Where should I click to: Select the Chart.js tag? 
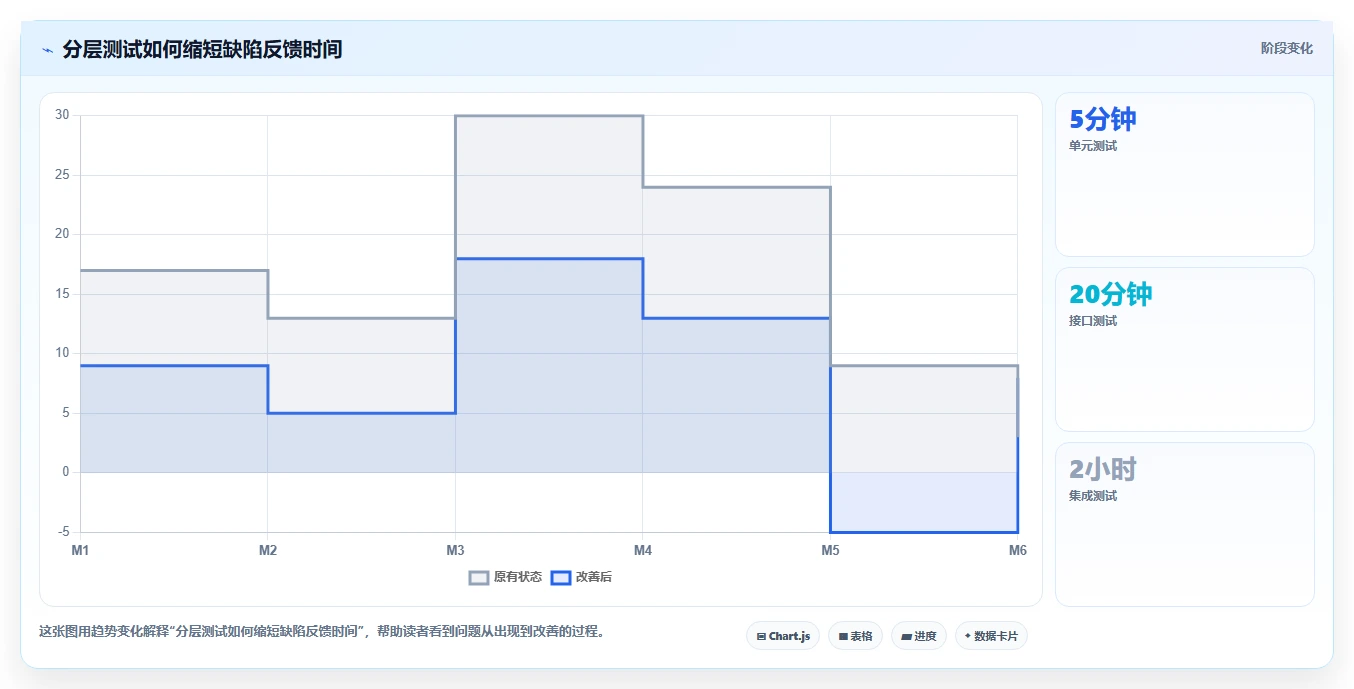pos(783,636)
